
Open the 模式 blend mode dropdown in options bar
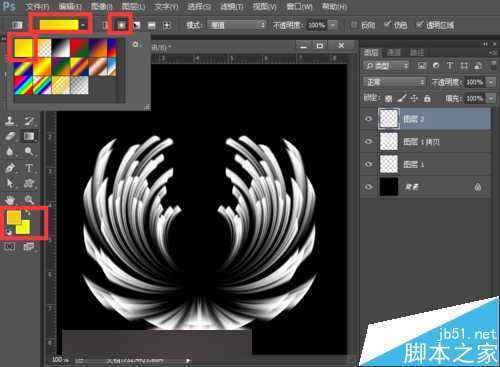click(236, 25)
